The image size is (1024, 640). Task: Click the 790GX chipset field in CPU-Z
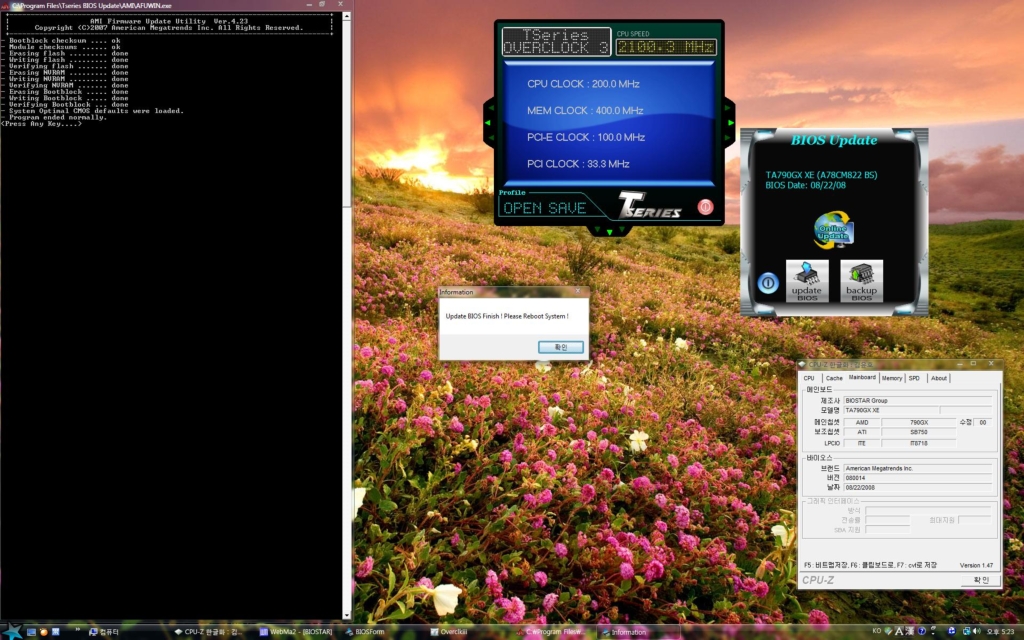tap(918, 423)
